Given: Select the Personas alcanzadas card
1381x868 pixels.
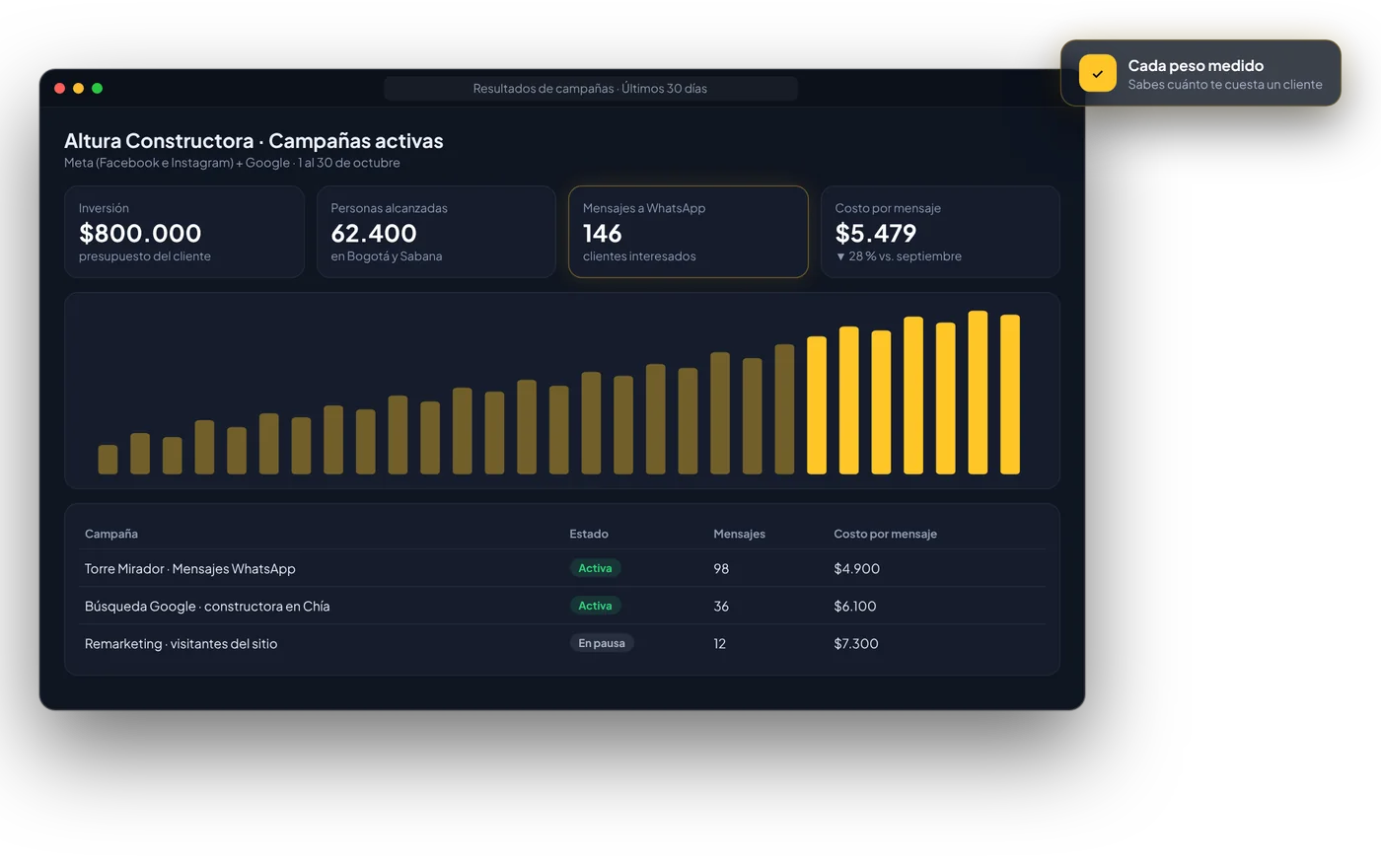Looking at the screenshot, I should (x=436, y=232).
